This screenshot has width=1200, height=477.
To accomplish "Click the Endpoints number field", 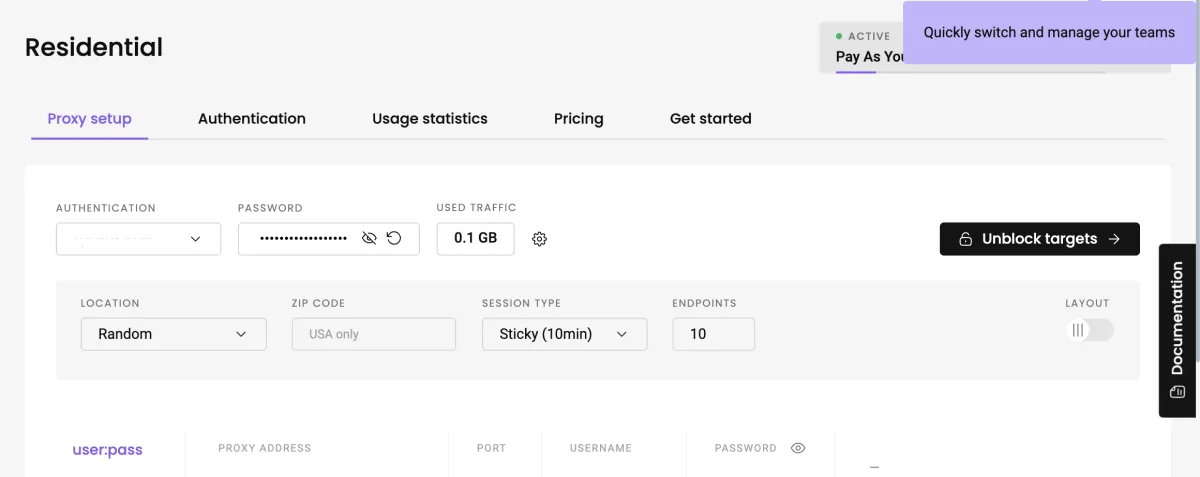I will (x=714, y=334).
